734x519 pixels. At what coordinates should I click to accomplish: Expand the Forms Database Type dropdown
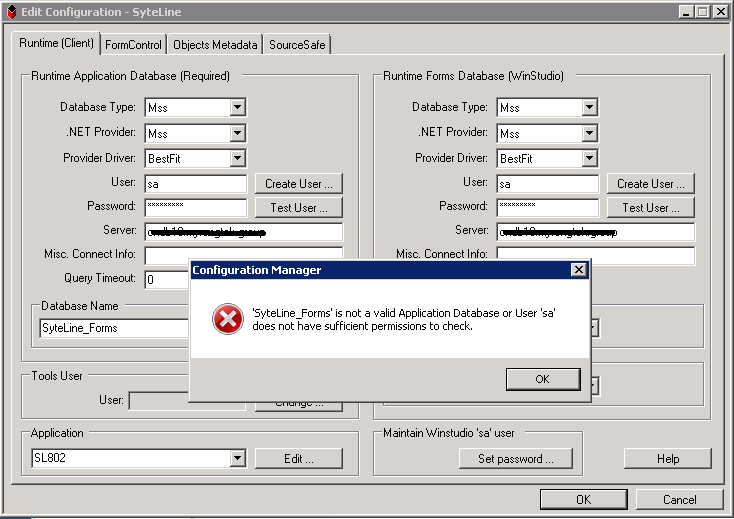click(589, 107)
